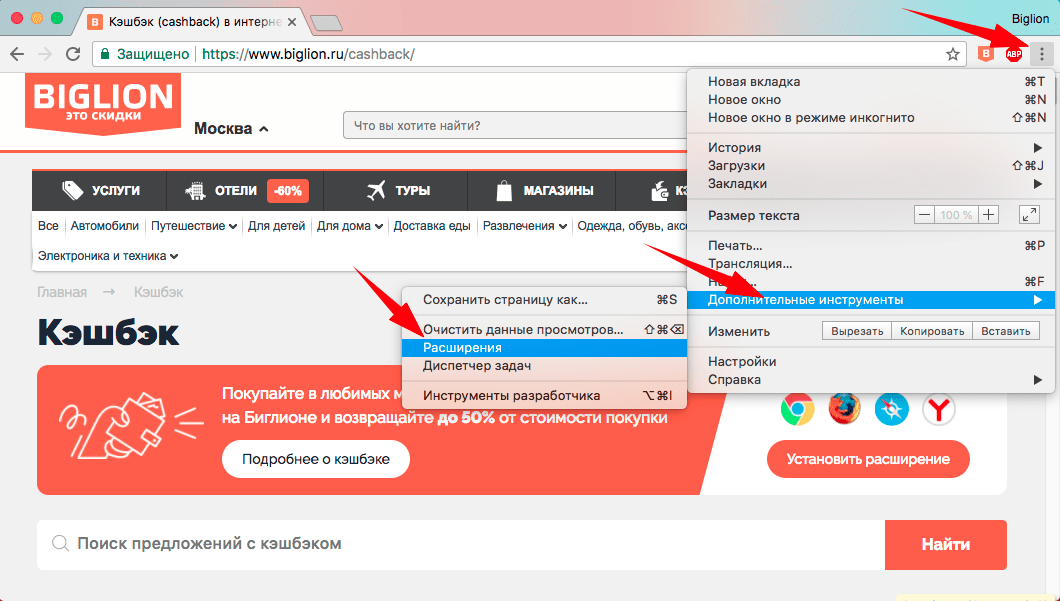
Task: Open Новое окно в режиме инкогнито
Action: point(871,118)
